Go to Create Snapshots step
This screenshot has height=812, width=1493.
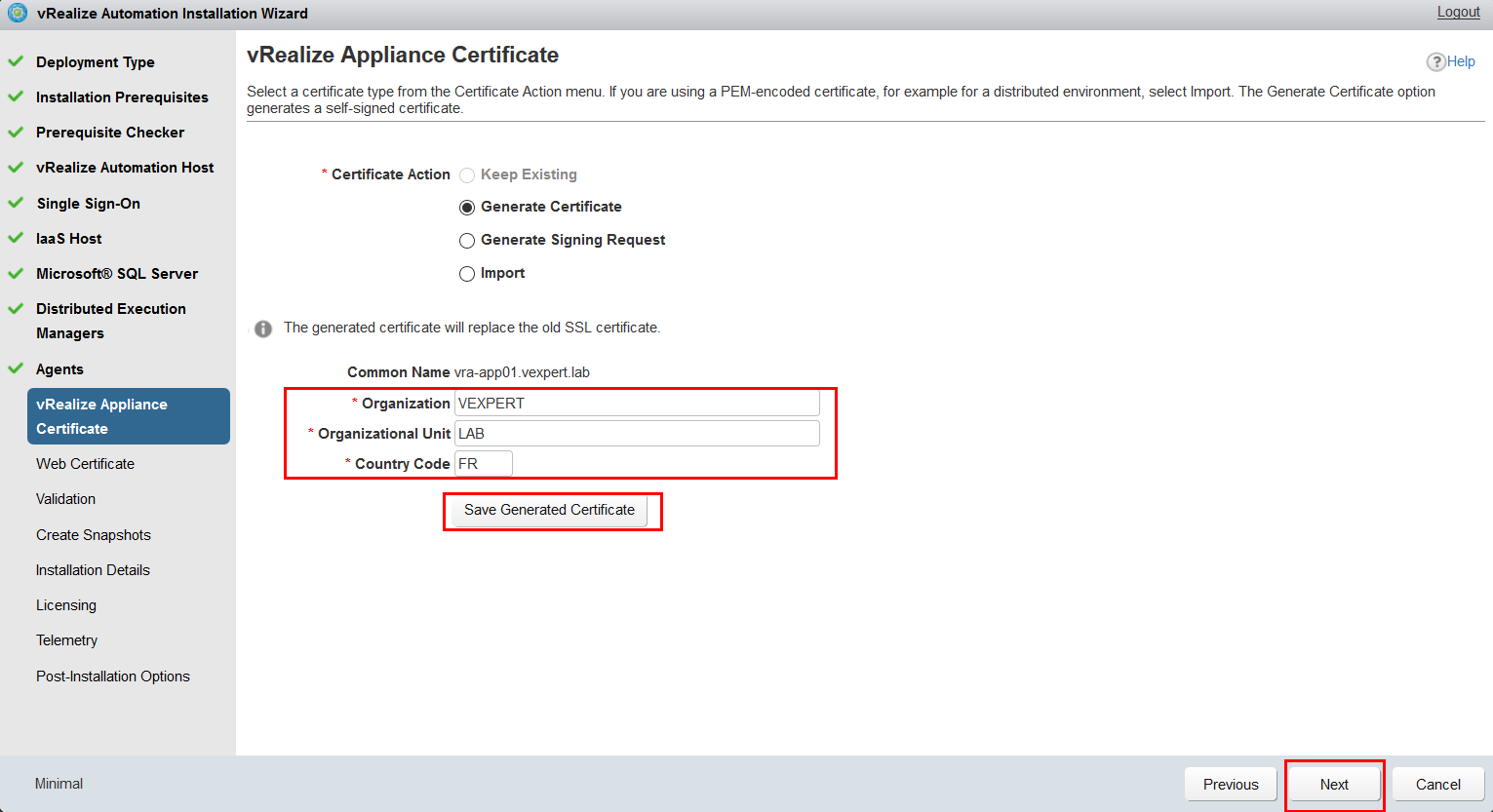[94, 535]
